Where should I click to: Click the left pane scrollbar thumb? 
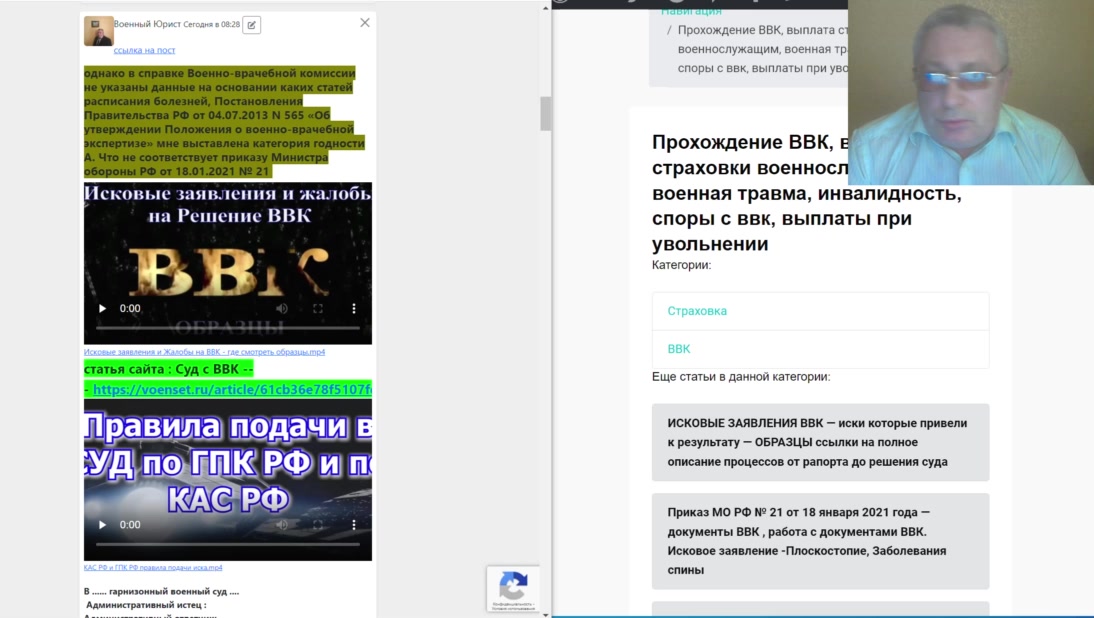click(x=546, y=113)
